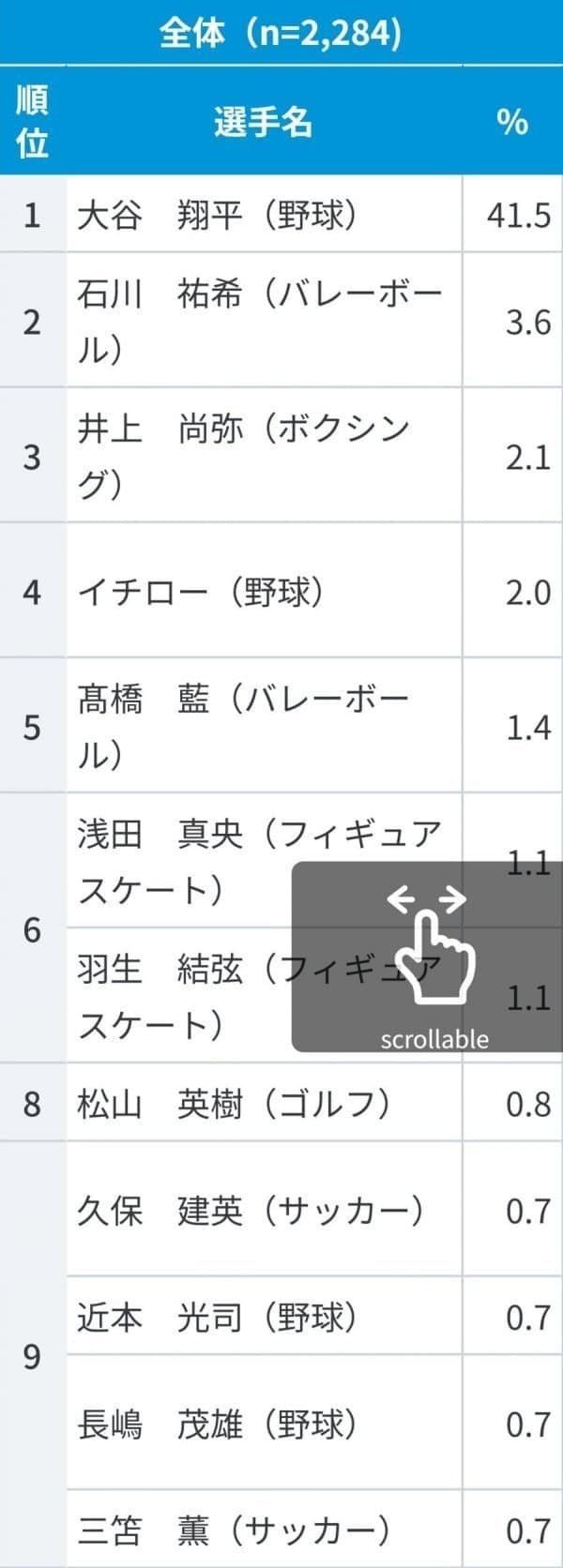Click the 松山 英樹 (ゴルフ) entry
563x1568 pixels.
tap(234, 1104)
